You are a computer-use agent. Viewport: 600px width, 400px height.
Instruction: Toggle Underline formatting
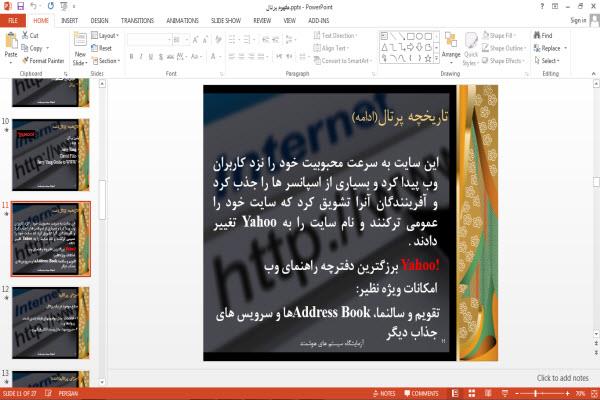(151, 57)
